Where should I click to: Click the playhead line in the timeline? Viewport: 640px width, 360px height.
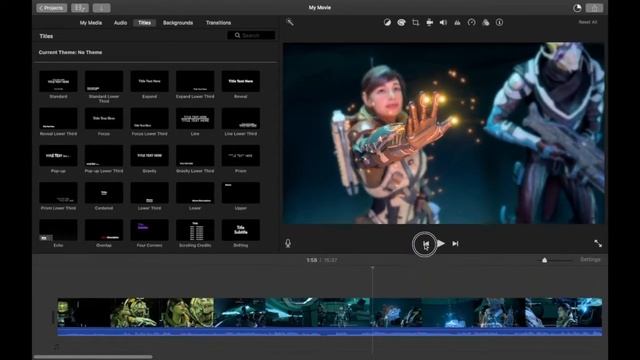pyautogui.click(x=372, y=310)
